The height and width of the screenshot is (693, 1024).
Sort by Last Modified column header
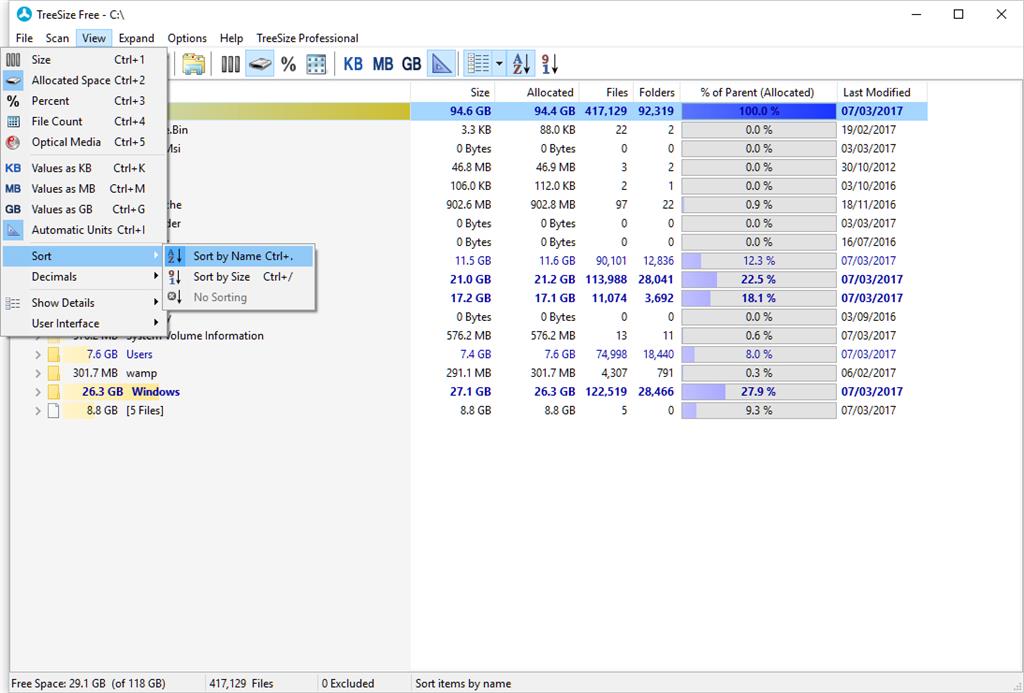click(882, 92)
